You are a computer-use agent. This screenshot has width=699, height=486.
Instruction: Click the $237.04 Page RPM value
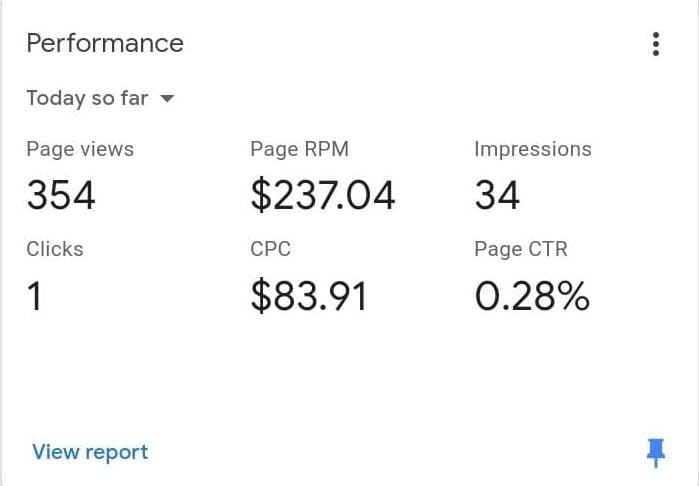323,194
